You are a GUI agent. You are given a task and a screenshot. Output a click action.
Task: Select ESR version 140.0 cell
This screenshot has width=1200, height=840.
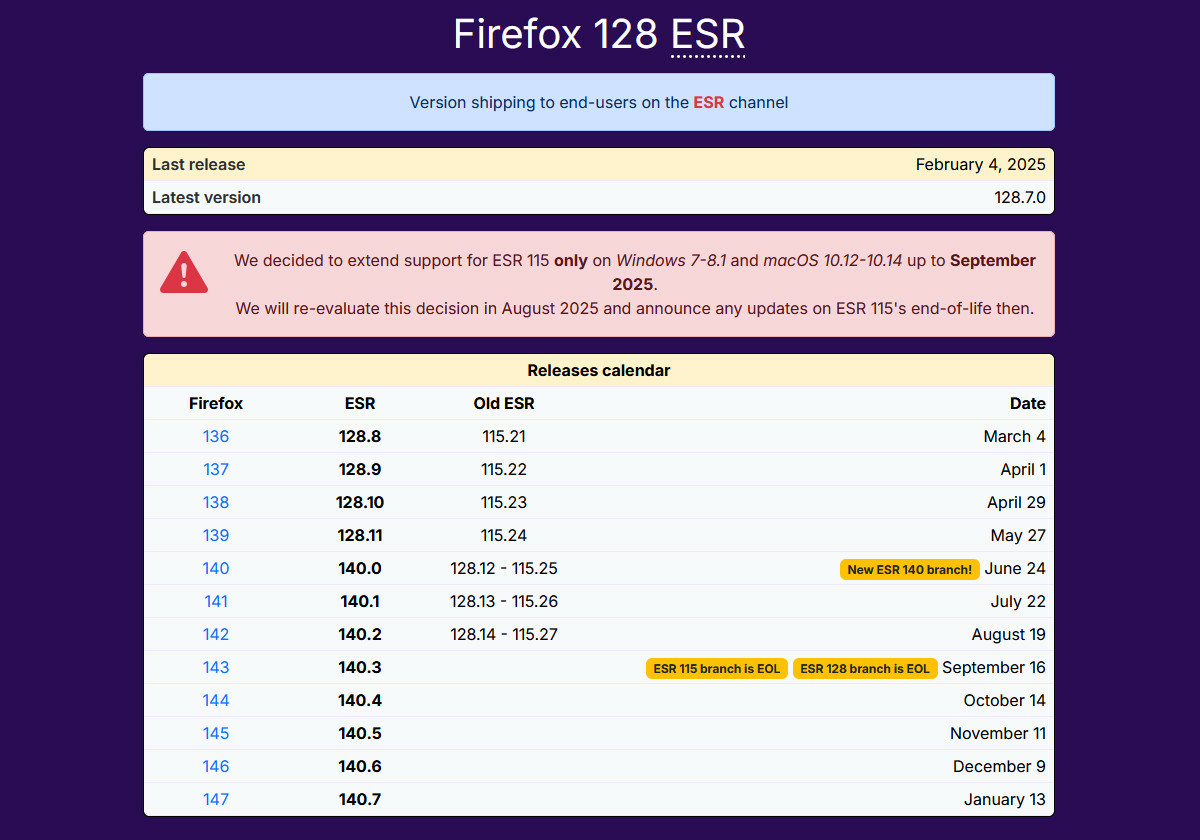[x=360, y=568]
